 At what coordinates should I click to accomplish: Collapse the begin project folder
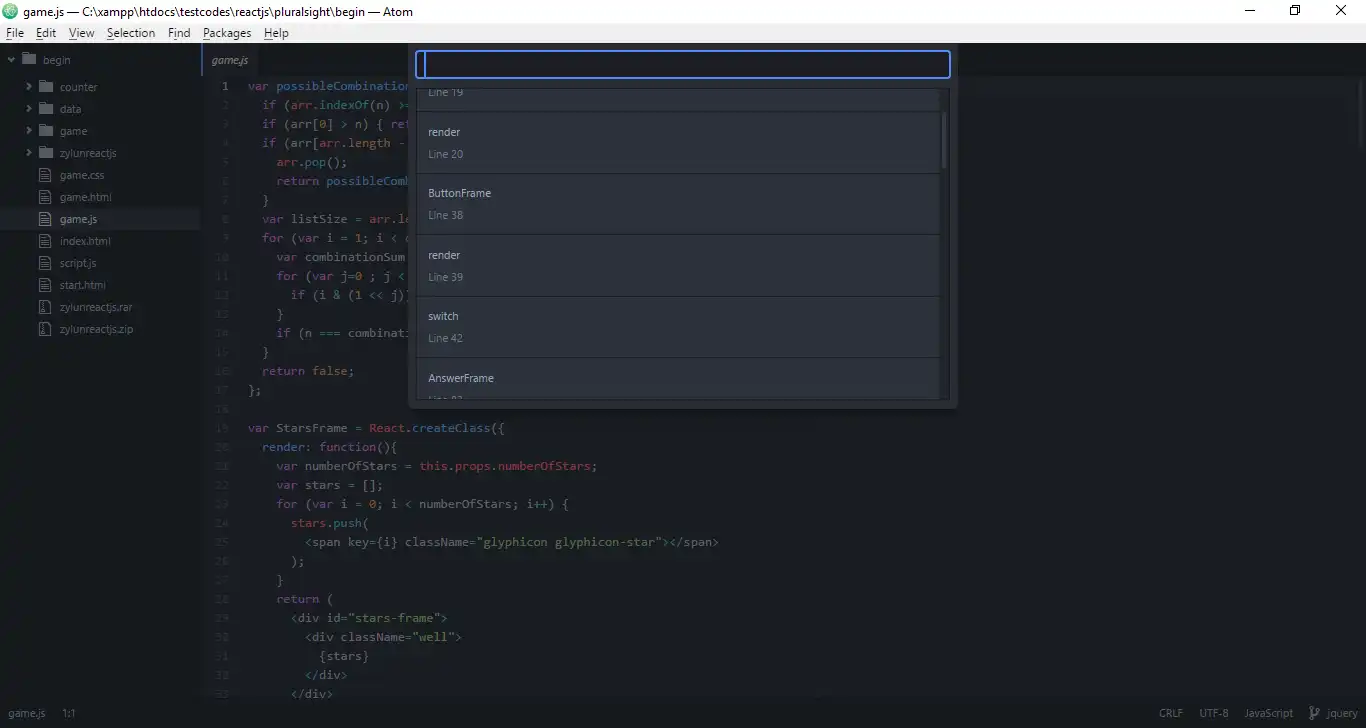click(x=10, y=59)
